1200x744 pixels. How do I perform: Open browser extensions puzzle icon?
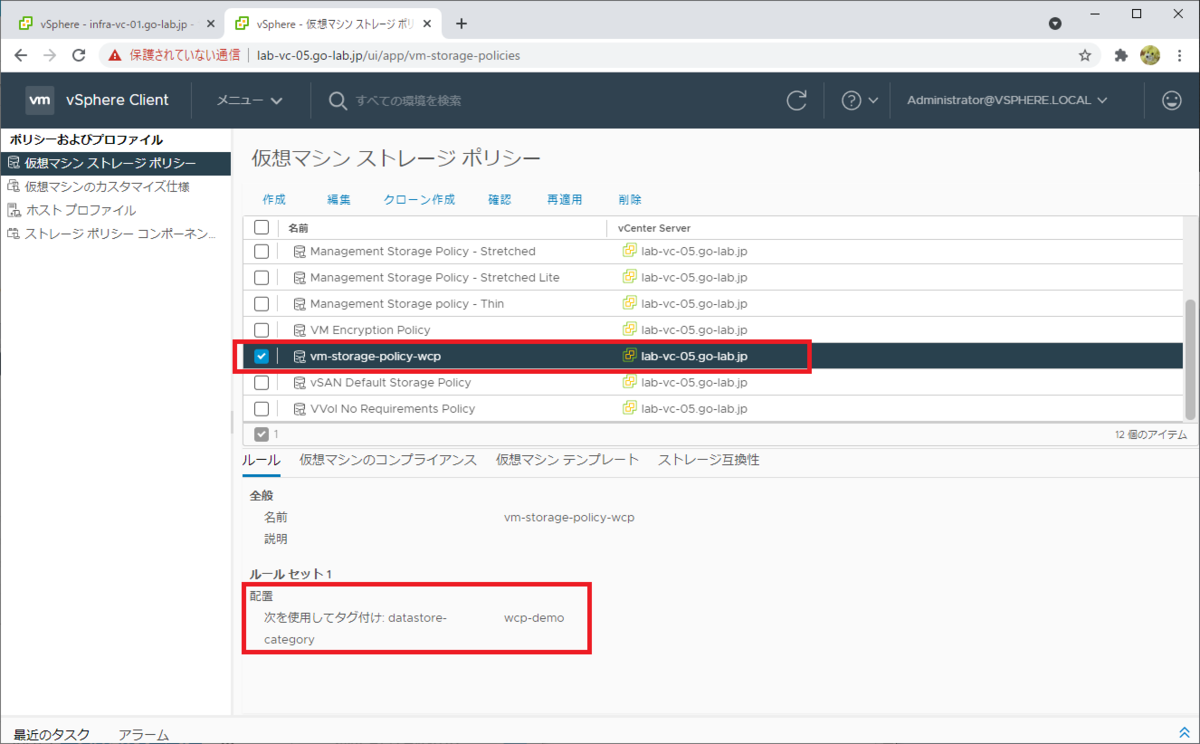pos(1121,56)
